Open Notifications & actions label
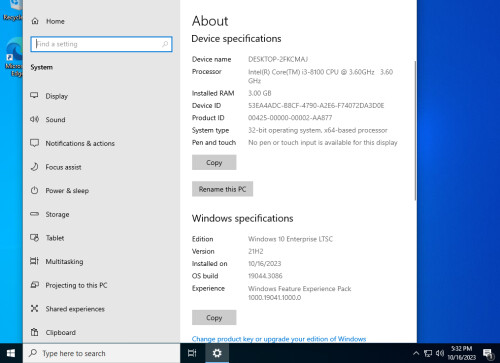Image resolution: width=500 pixels, height=363 pixels. point(80,143)
